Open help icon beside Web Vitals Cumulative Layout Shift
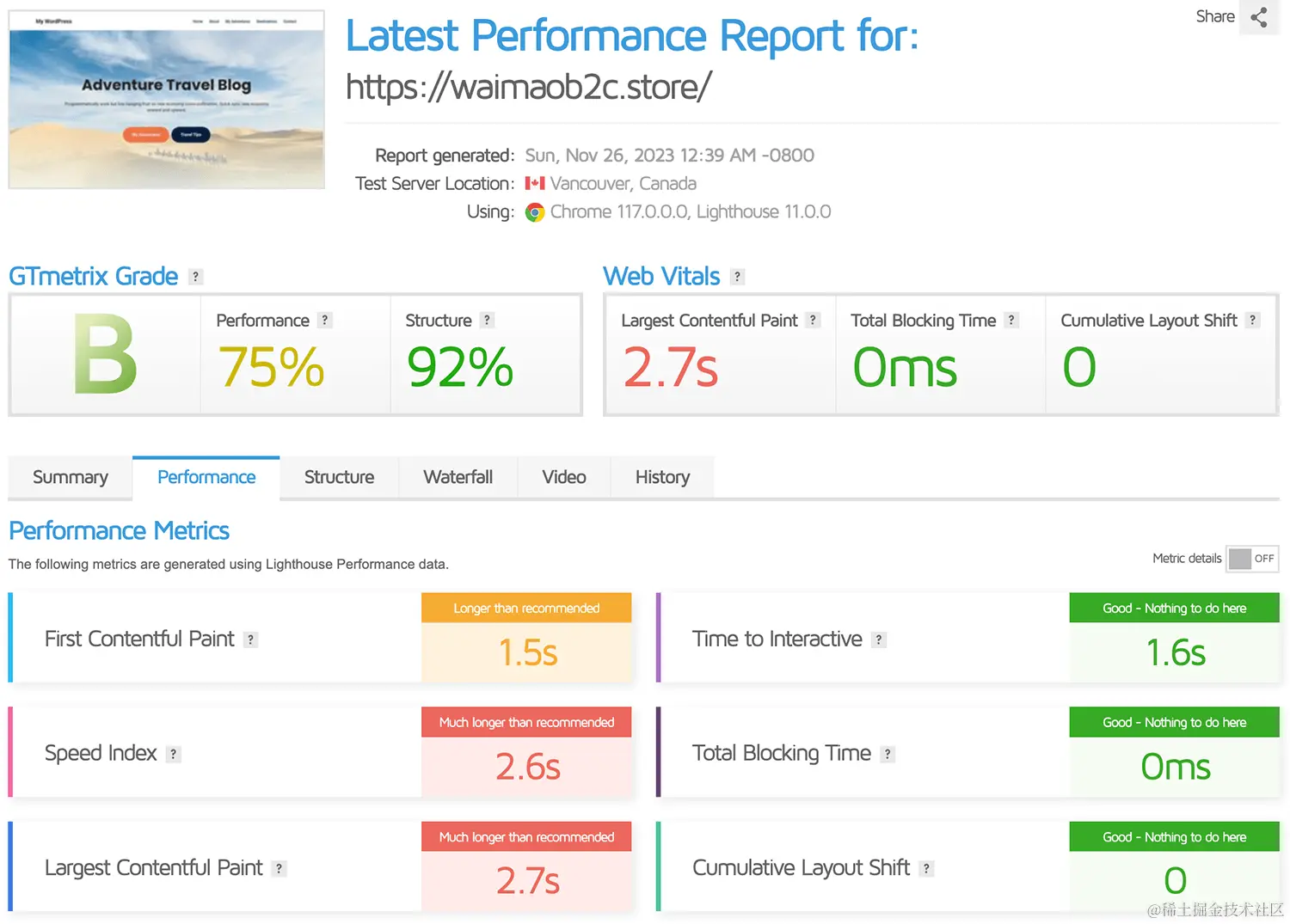 [x=1252, y=320]
